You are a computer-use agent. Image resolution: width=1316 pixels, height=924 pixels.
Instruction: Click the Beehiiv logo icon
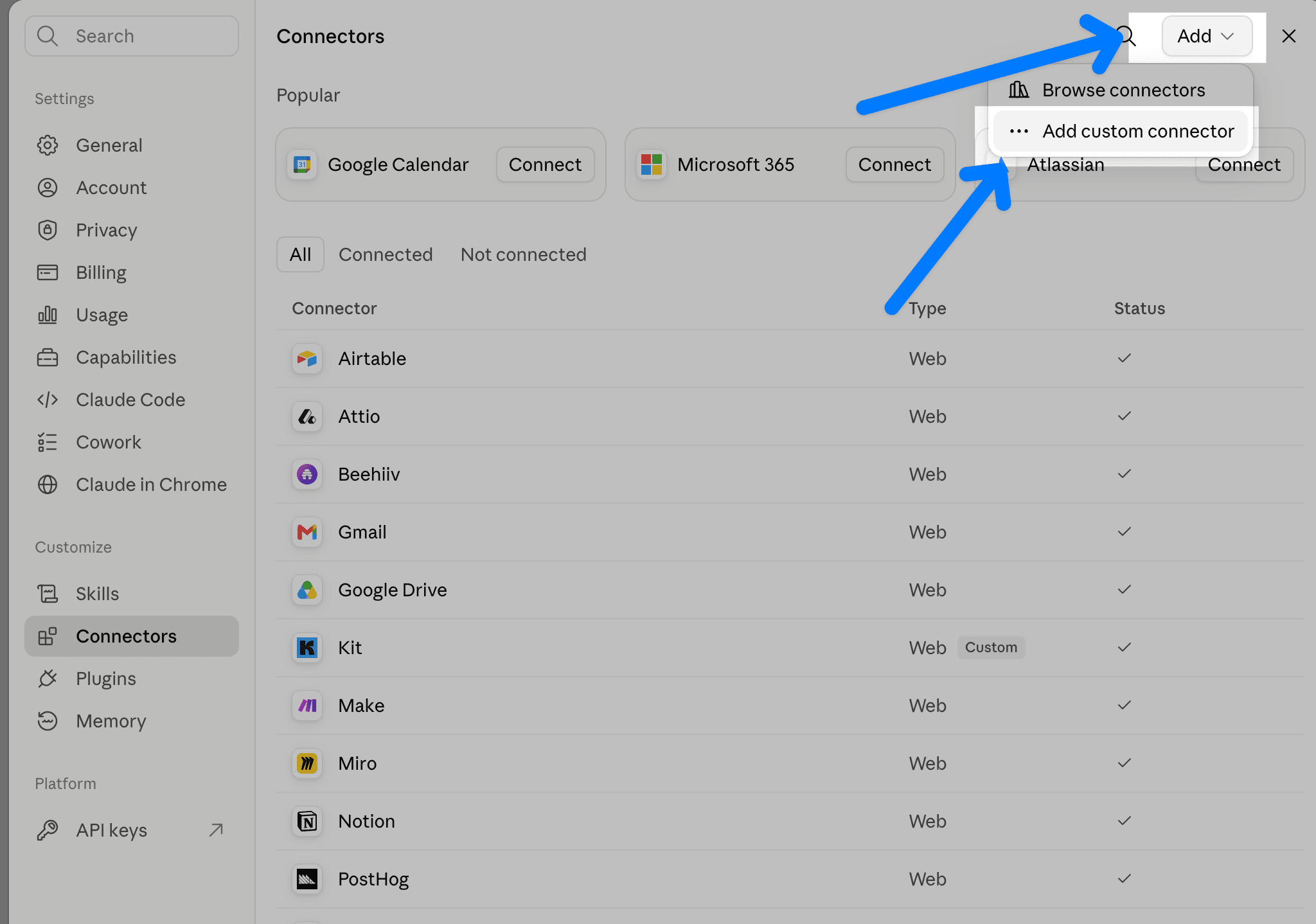coord(307,474)
